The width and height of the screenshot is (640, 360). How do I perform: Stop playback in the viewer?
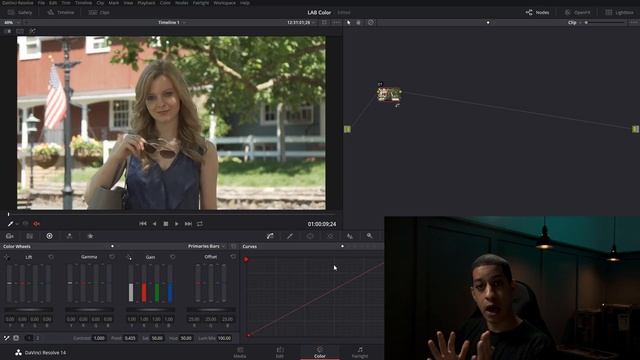coord(166,224)
